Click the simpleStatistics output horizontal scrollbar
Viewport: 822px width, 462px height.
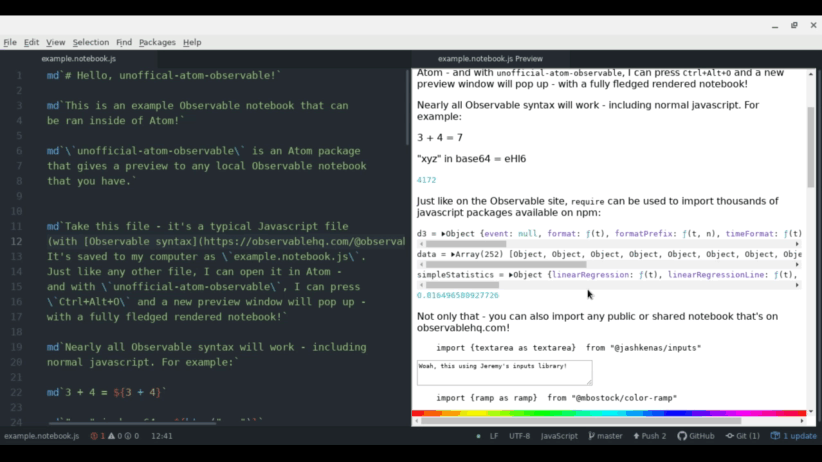coord(462,285)
